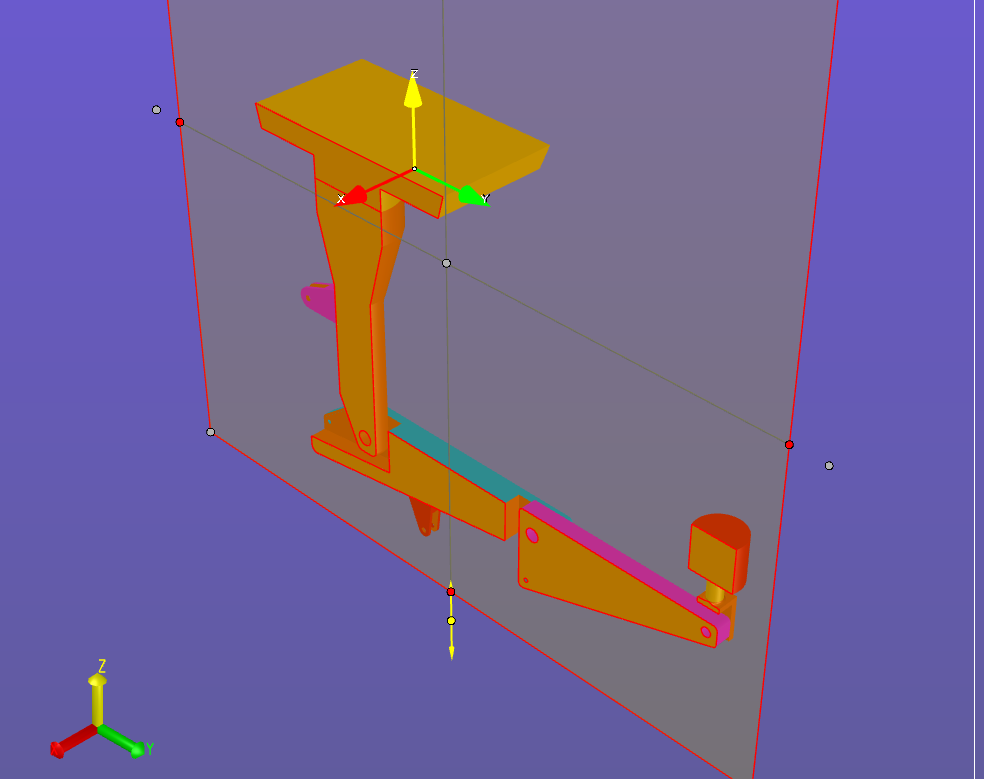This screenshot has height=779, width=984.
Task: Select the Z axis of corner orientation triad
Action: coord(97,692)
